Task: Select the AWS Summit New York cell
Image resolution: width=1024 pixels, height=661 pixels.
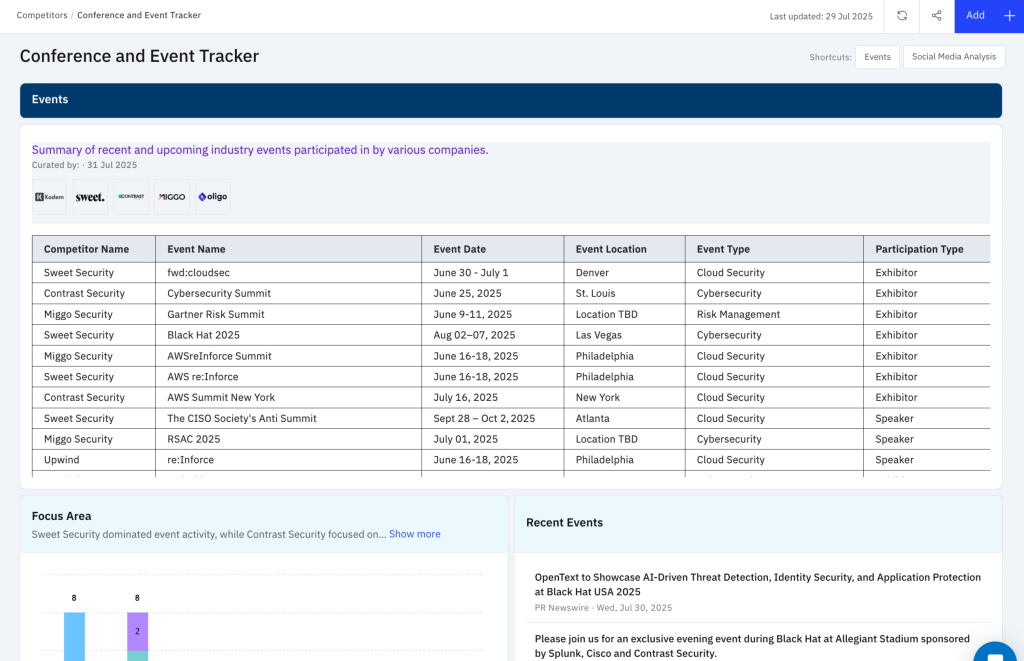Action: point(289,397)
